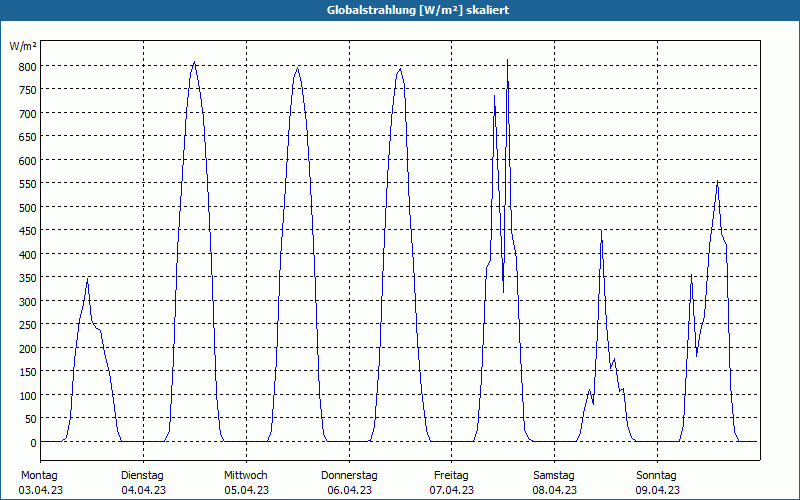Click the 'Donnerstag' day label
This screenshot has width=800, height=500.
349,475
